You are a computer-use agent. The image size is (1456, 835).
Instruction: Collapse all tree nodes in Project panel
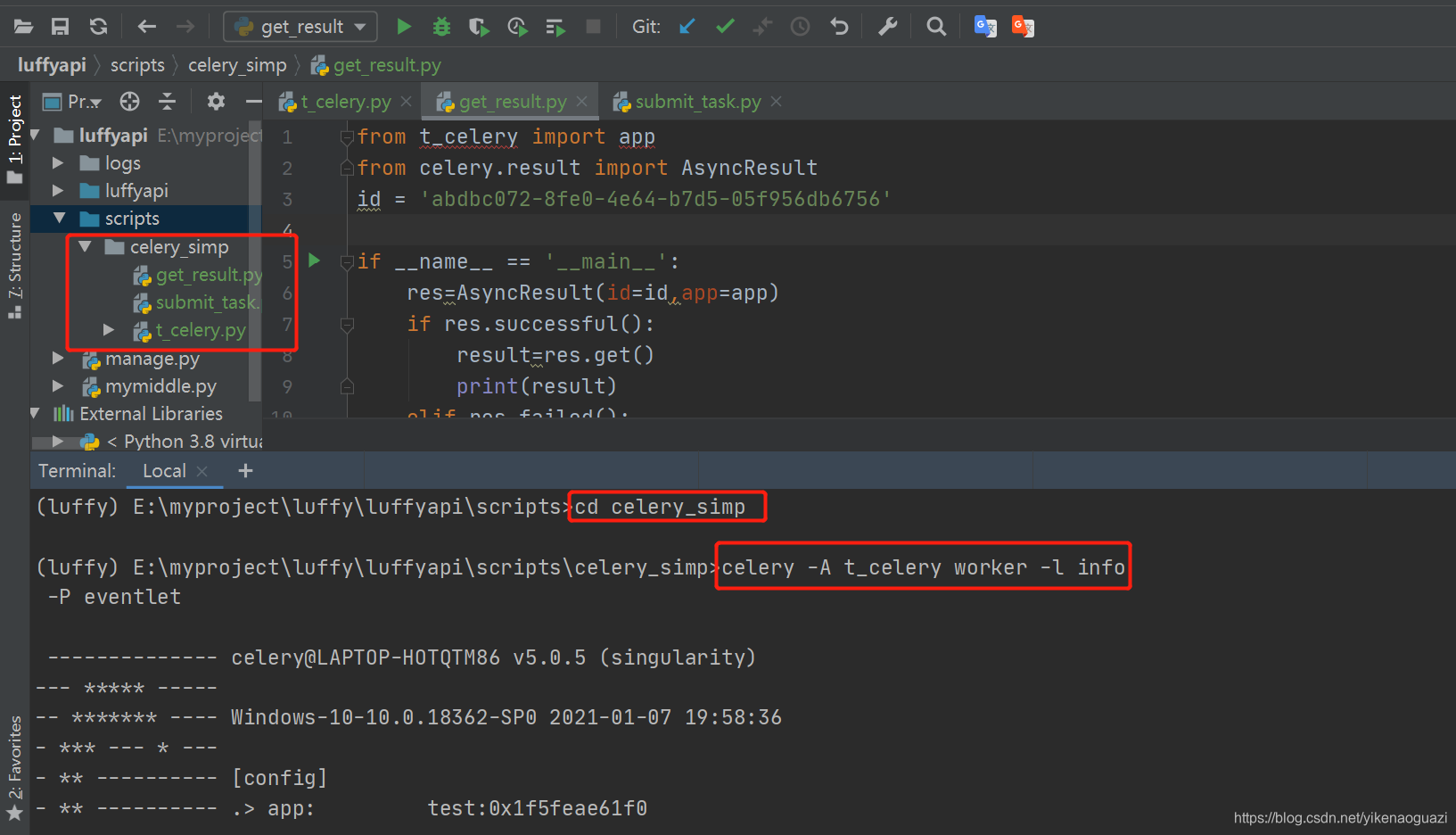coord(167,102)
